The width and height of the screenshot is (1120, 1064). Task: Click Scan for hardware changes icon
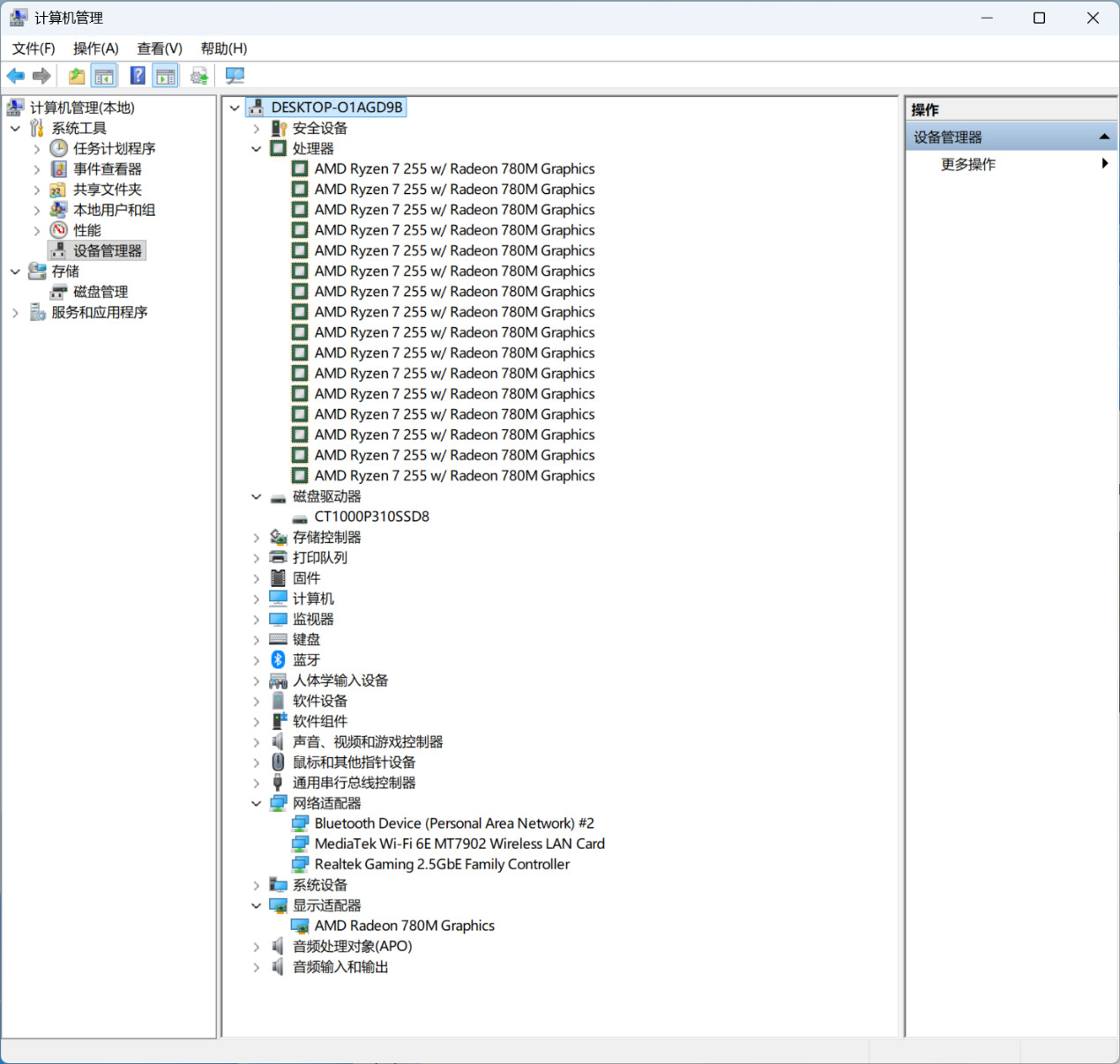pyautogui.click(x=235, y=76)
